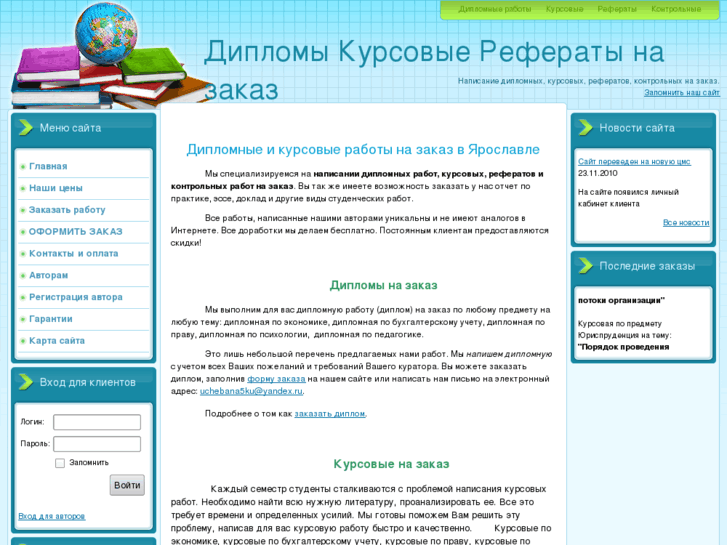Image resolution: width=727 pixels, height=545 pixels.
Task: Click the bullet icon next to Главная
Action: click(x=23, y=167)
